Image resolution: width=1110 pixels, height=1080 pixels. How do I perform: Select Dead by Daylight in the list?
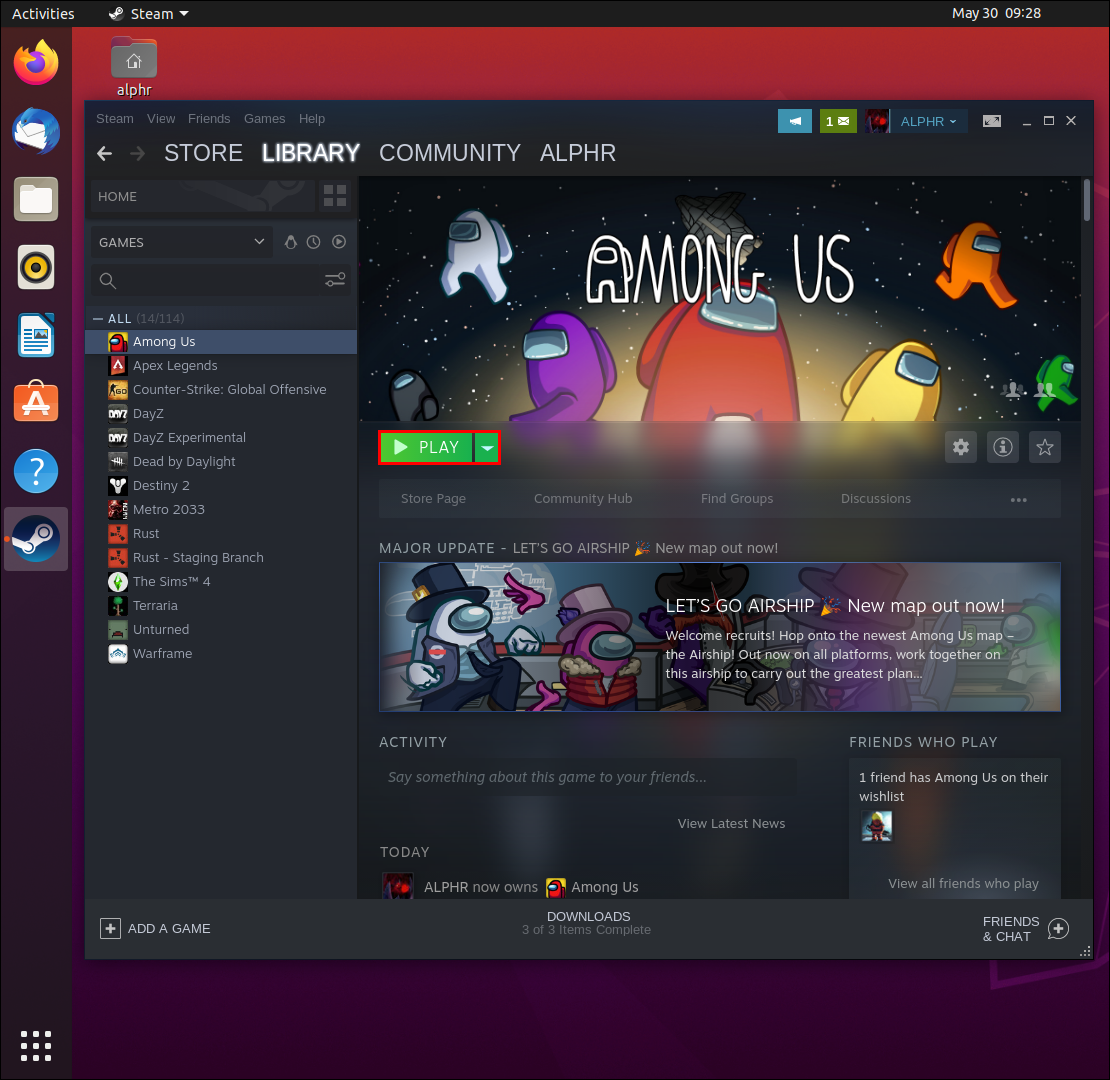tap(221, 461)
